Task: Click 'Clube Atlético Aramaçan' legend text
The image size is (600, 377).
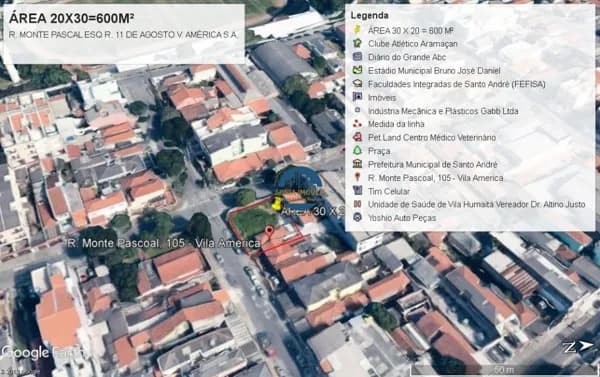Action: coord(412,44)
